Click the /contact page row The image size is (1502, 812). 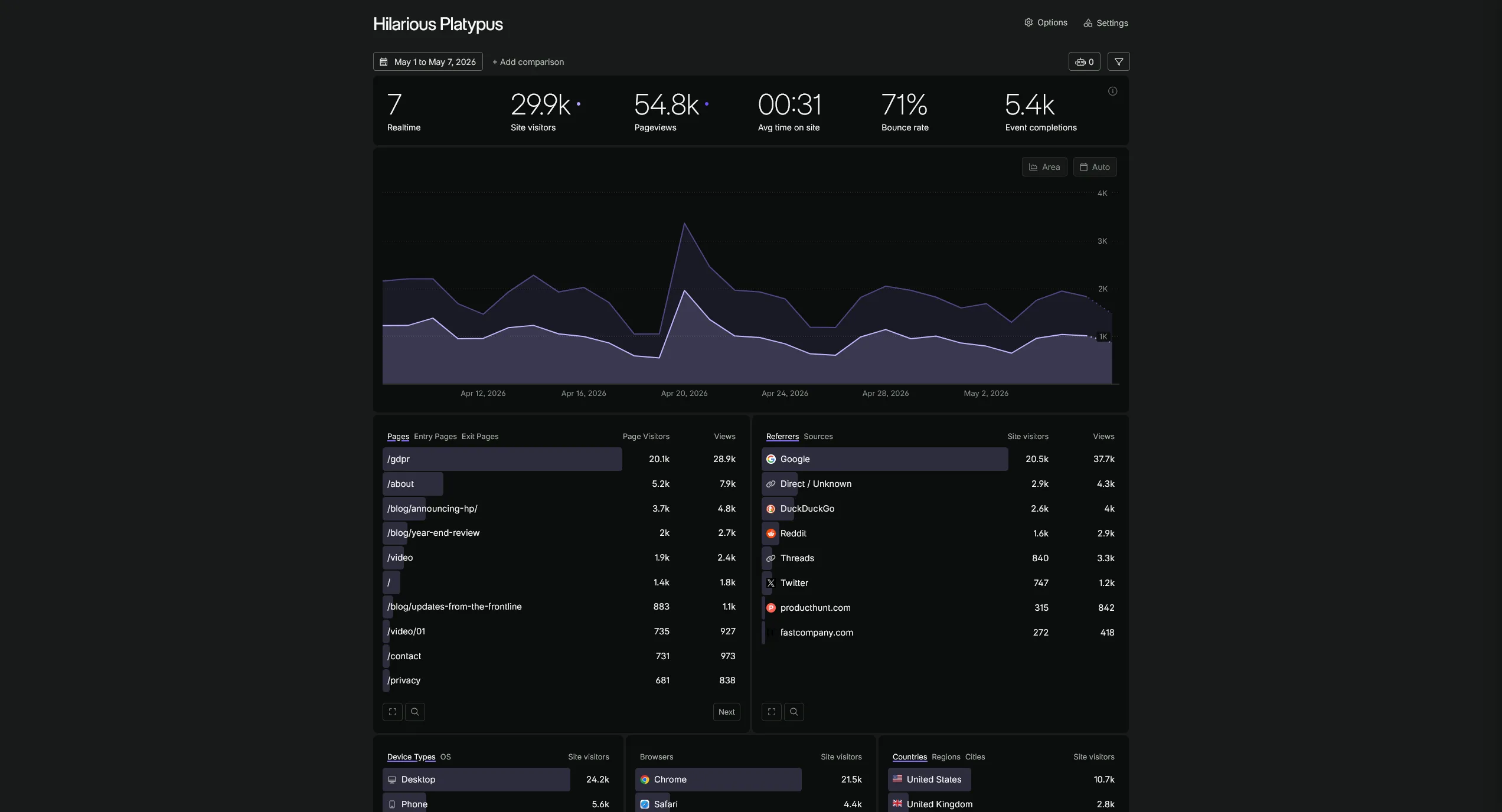(x=561, y=656)
